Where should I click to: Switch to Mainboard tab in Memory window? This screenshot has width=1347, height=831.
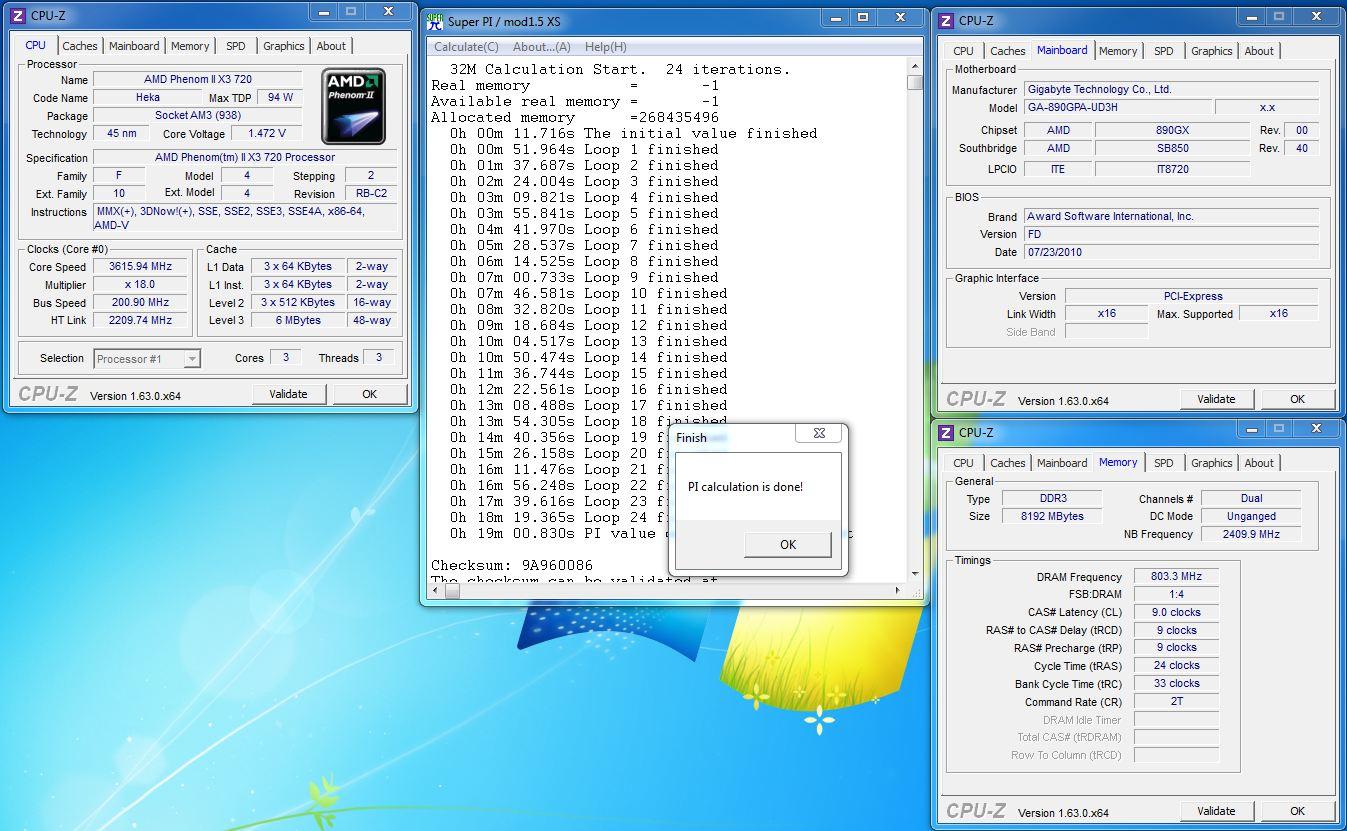[x=1062, y=463]
